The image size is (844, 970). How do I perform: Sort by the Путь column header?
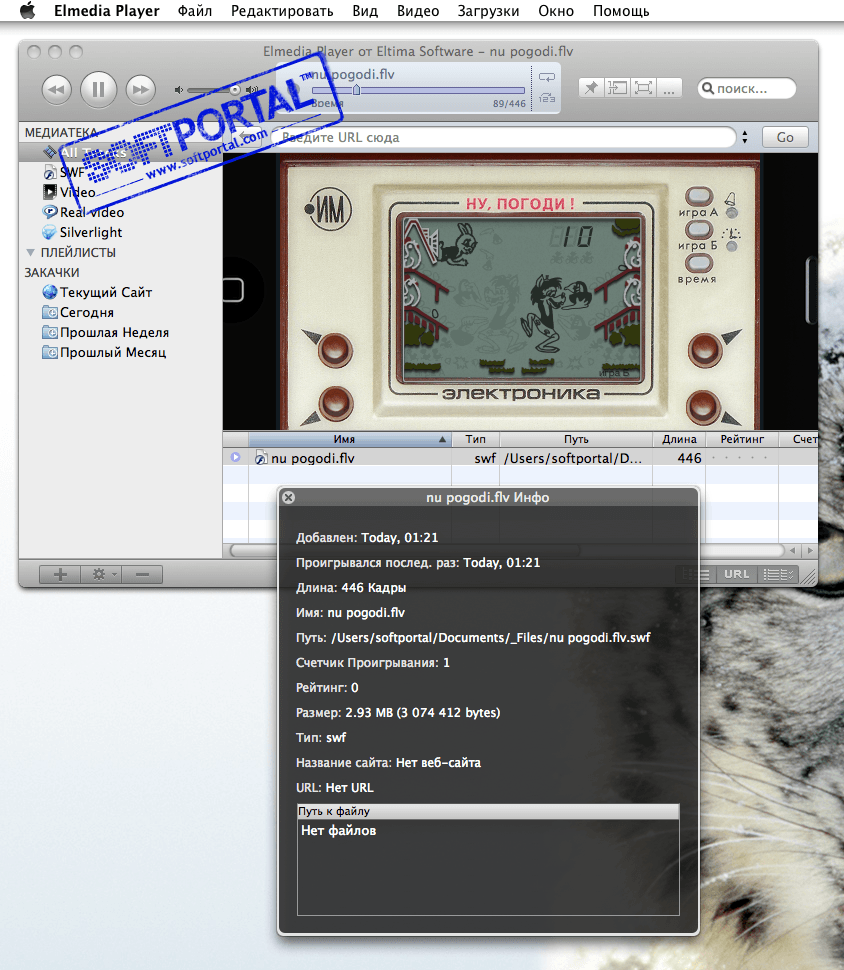(x=576, y=439)
